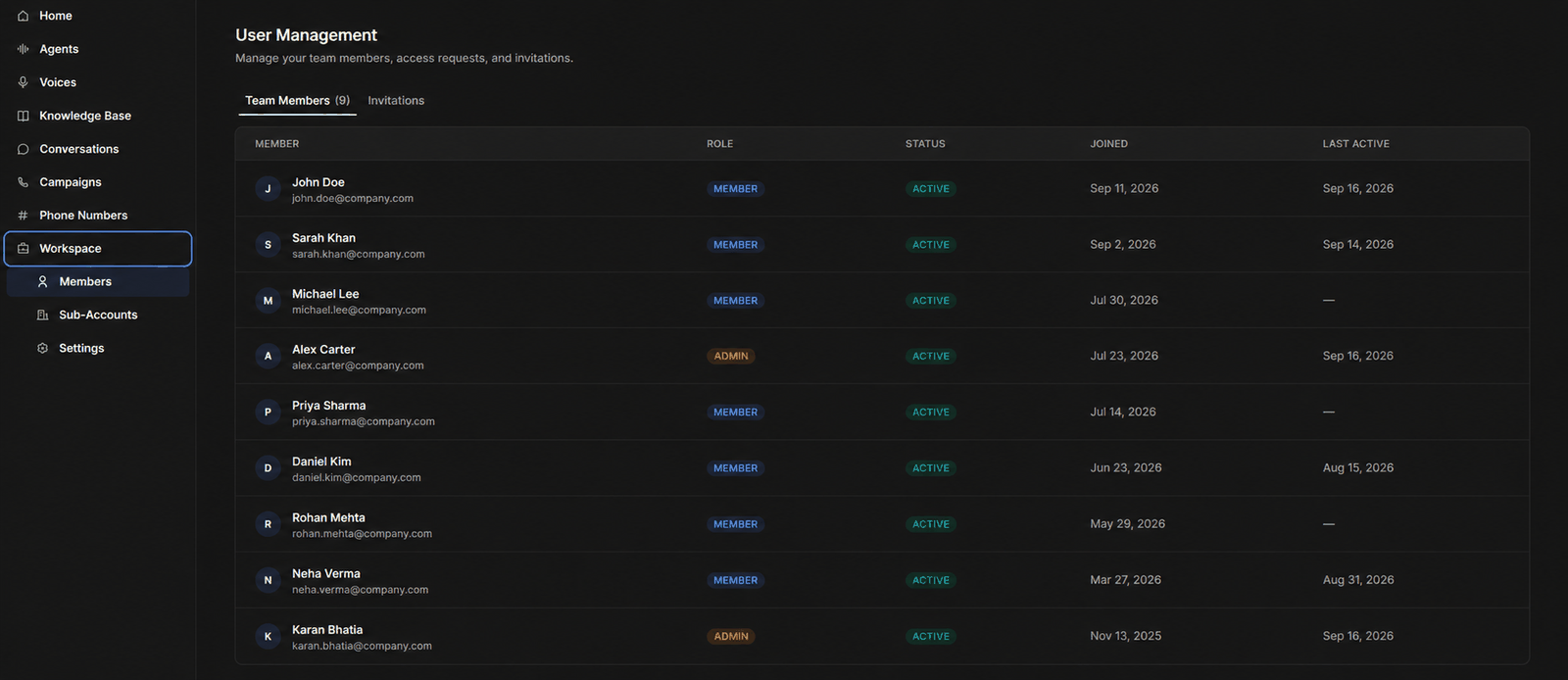This screenshot has width=1568, height=680.
Task: Click Karan Bhatia's ADMIN role badge
Action: click(x=731, y=637)
